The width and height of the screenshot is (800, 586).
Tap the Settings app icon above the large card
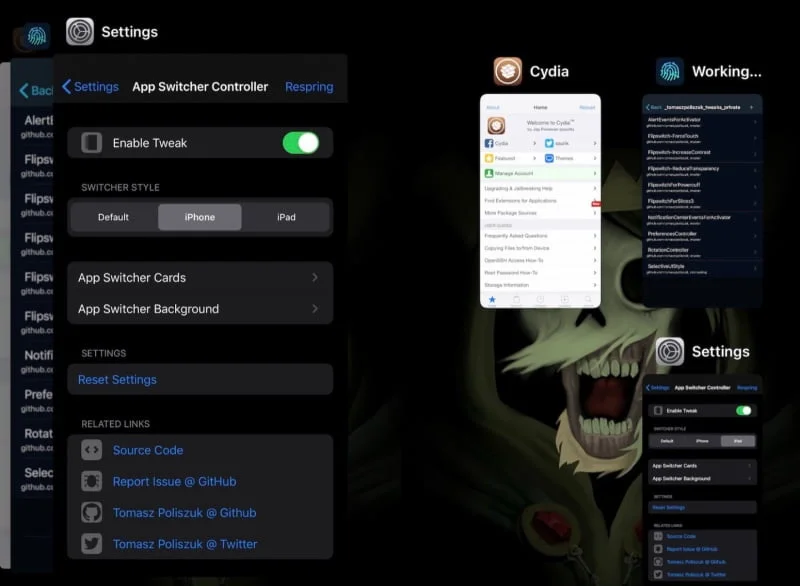click(80, 32)
